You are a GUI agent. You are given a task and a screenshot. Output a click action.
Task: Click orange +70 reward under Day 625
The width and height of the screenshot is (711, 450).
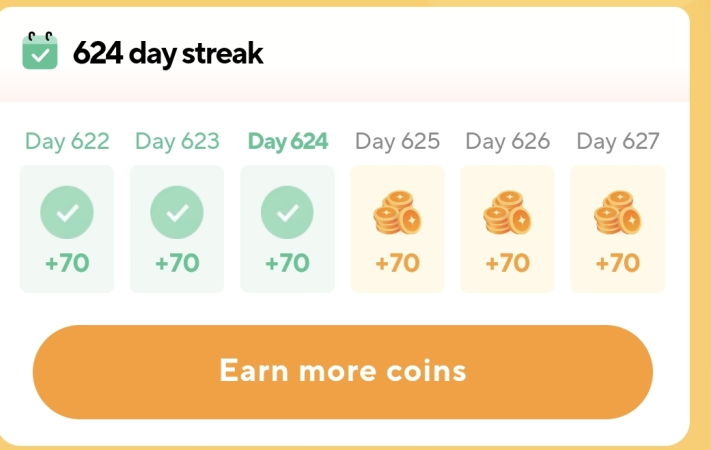click(398, 263)
